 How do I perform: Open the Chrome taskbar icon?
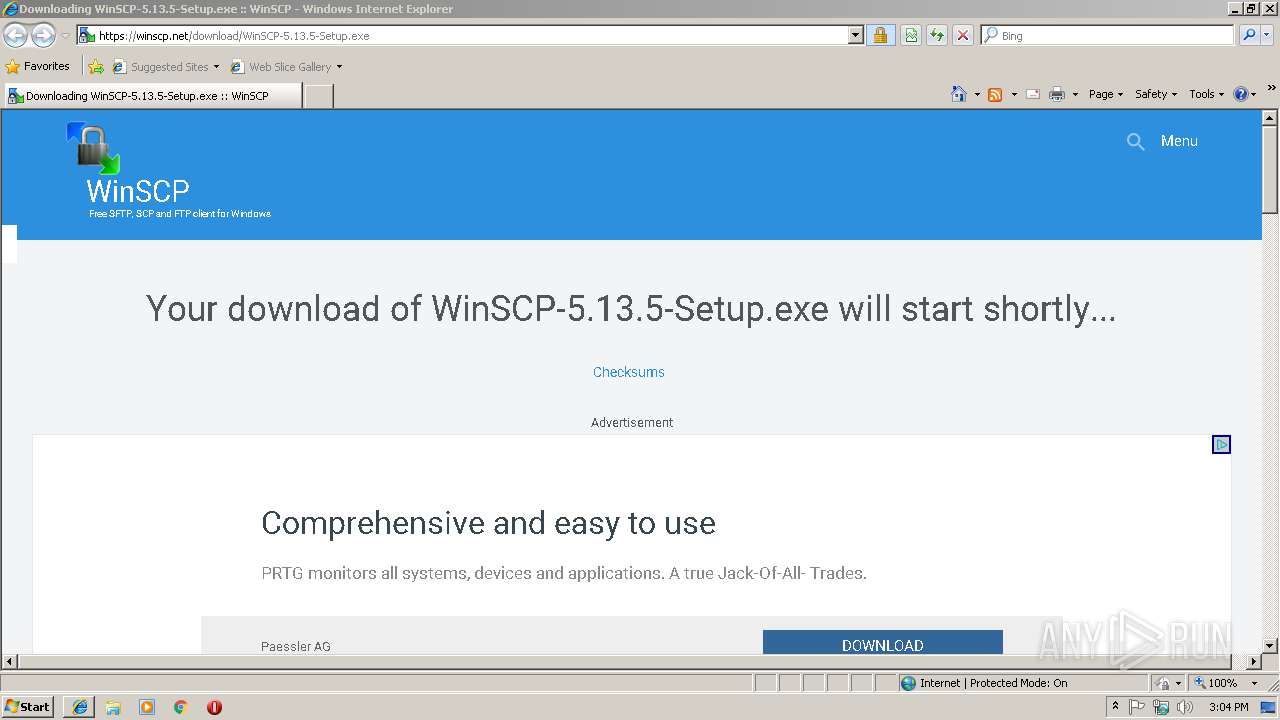(181, 707)
